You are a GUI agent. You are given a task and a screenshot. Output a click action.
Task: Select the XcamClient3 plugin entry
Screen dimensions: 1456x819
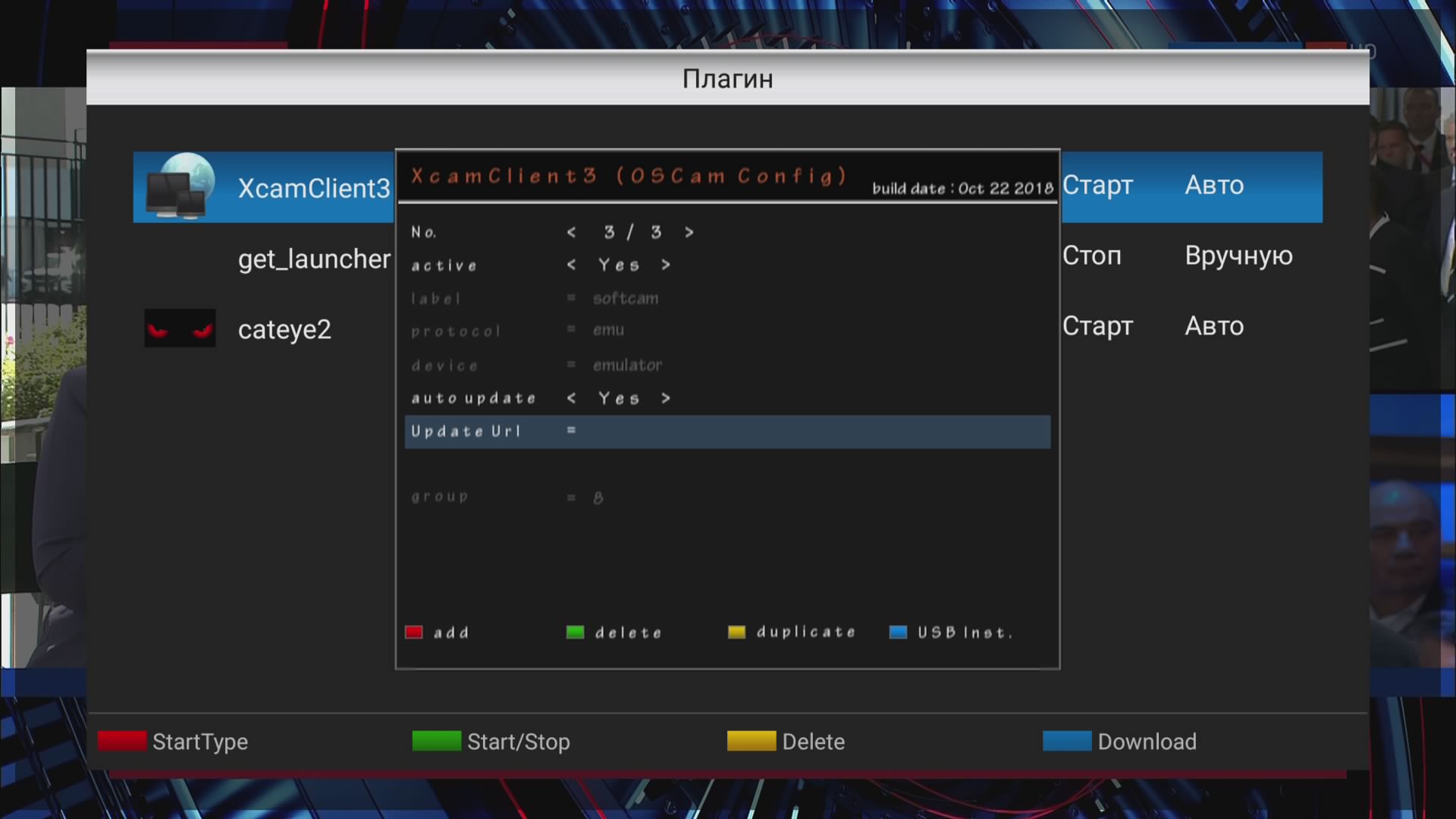click(x=314, y=188)
